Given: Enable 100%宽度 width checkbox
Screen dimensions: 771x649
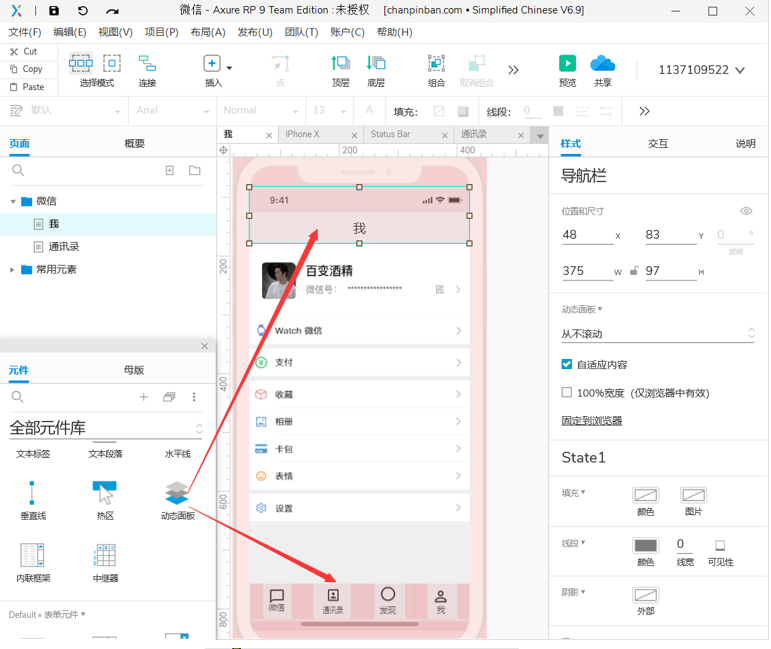Looking at the screenshot, I should pos(567,392).
